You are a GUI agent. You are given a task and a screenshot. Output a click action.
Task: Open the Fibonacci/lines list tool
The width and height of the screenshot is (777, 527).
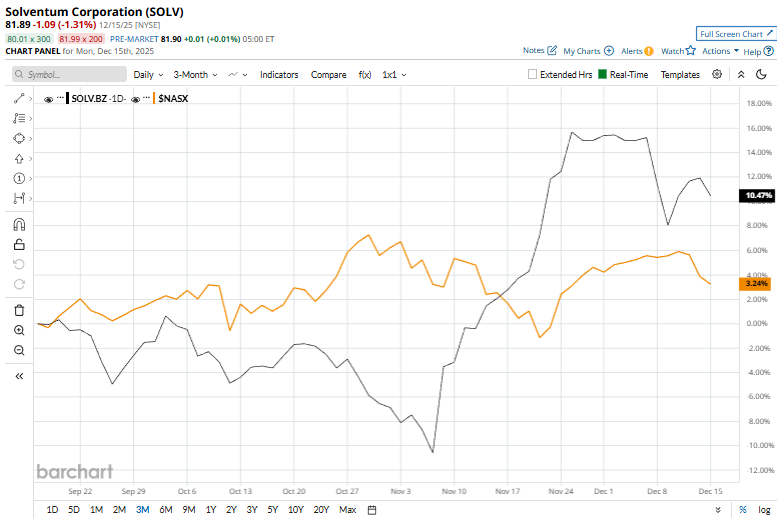click(19, 118)
